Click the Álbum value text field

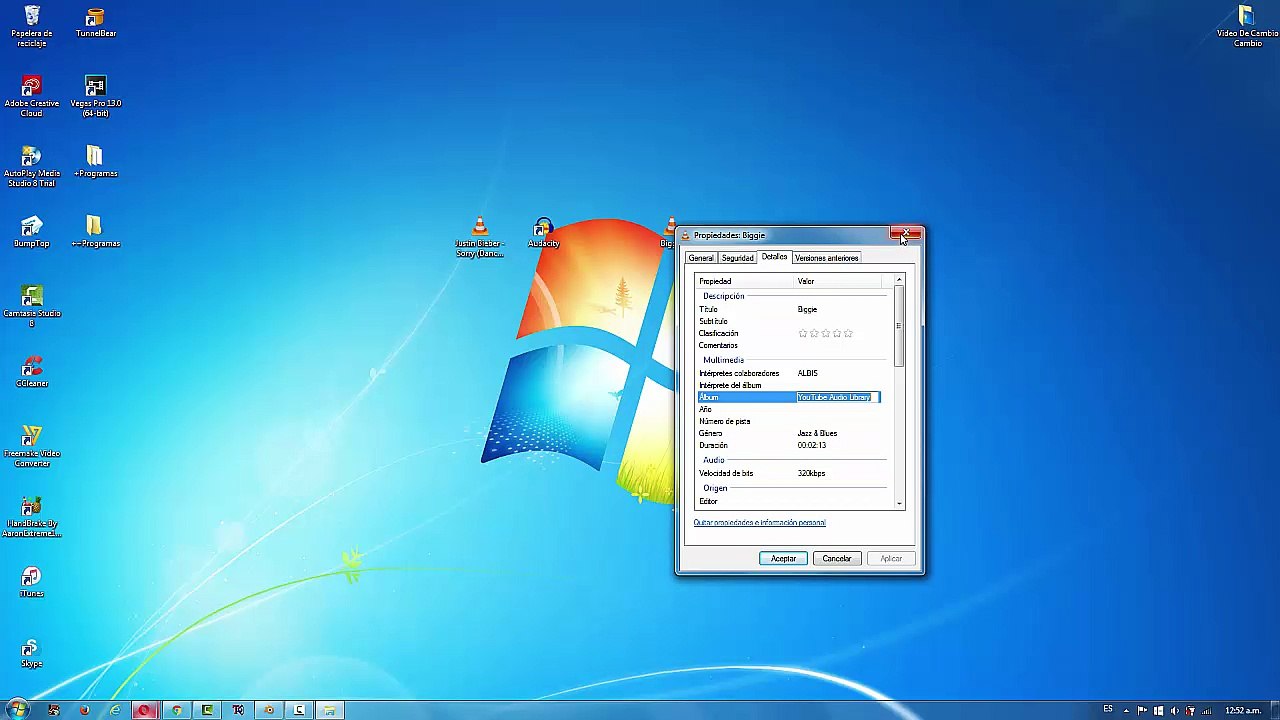(836, 397)
